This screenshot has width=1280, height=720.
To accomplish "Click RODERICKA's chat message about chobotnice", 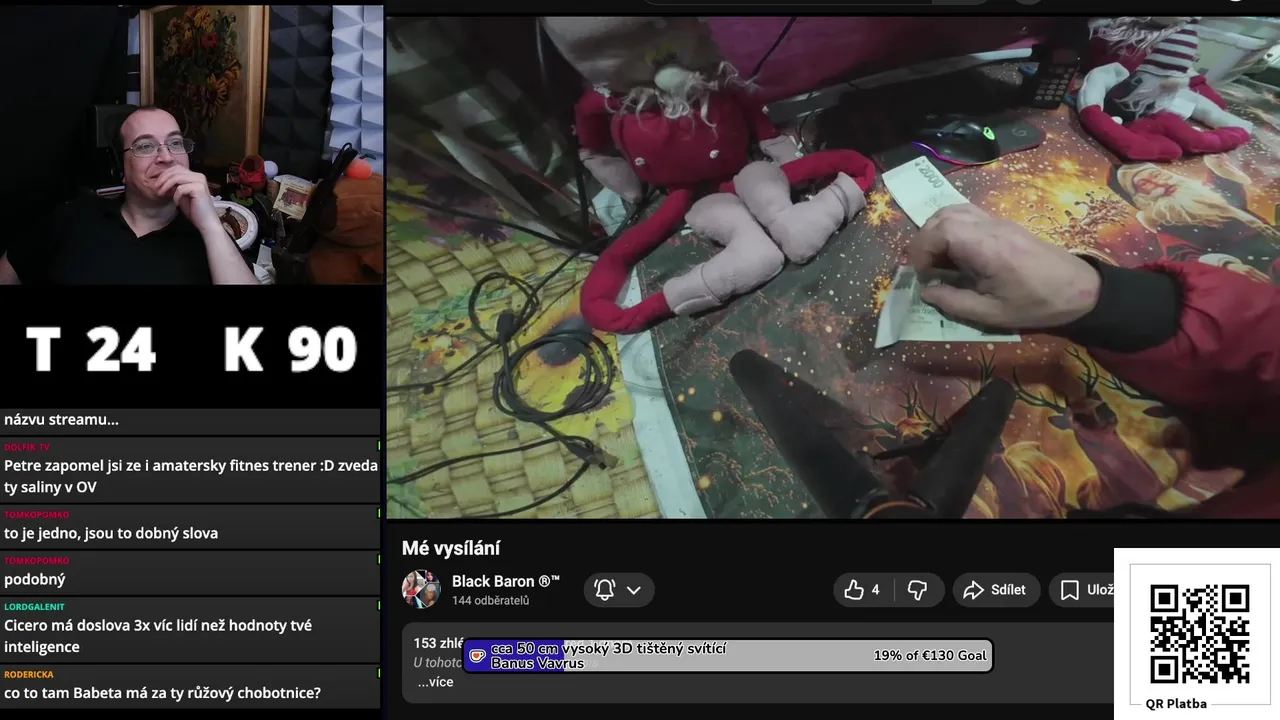I will (190, 686).
